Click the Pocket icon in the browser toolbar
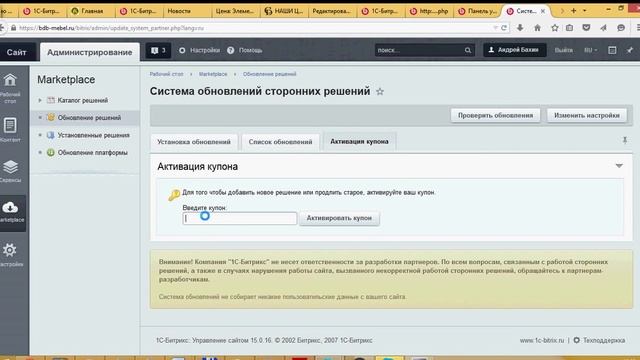This screenshot has height=360, width=640. [x=586, y=28]
